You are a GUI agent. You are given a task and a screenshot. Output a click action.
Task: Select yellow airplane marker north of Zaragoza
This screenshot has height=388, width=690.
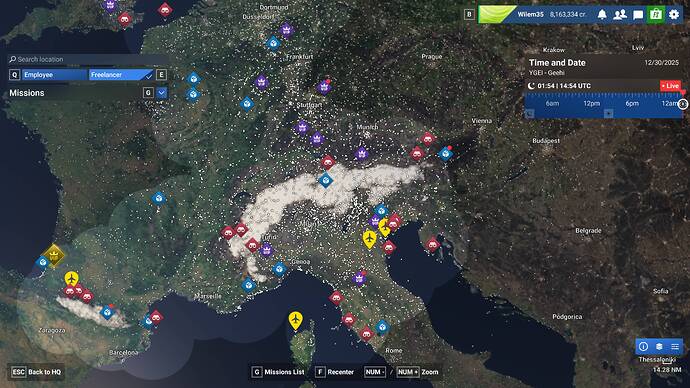click(71, 279)
